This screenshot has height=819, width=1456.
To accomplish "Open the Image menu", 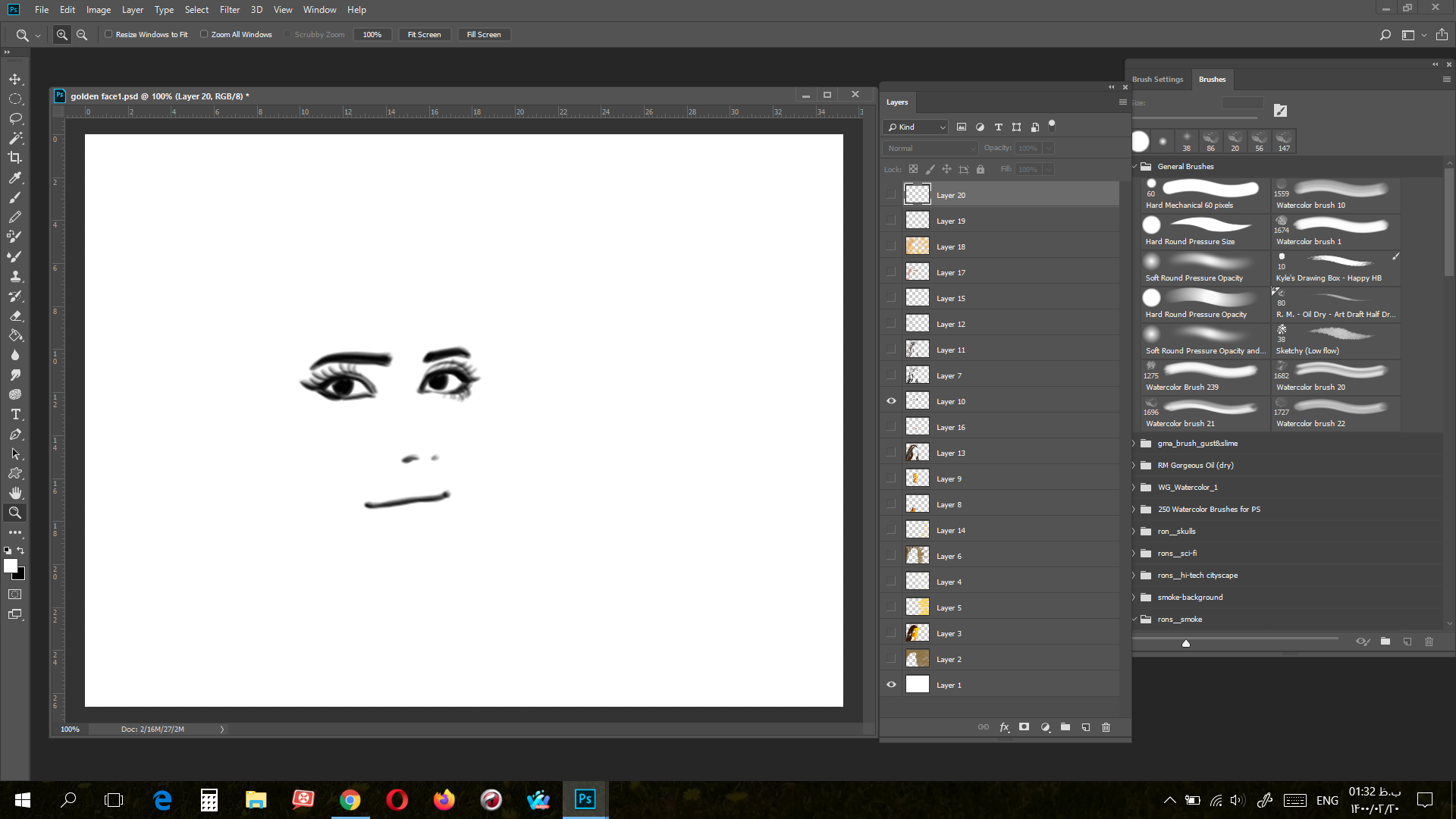I will [99, 10].
